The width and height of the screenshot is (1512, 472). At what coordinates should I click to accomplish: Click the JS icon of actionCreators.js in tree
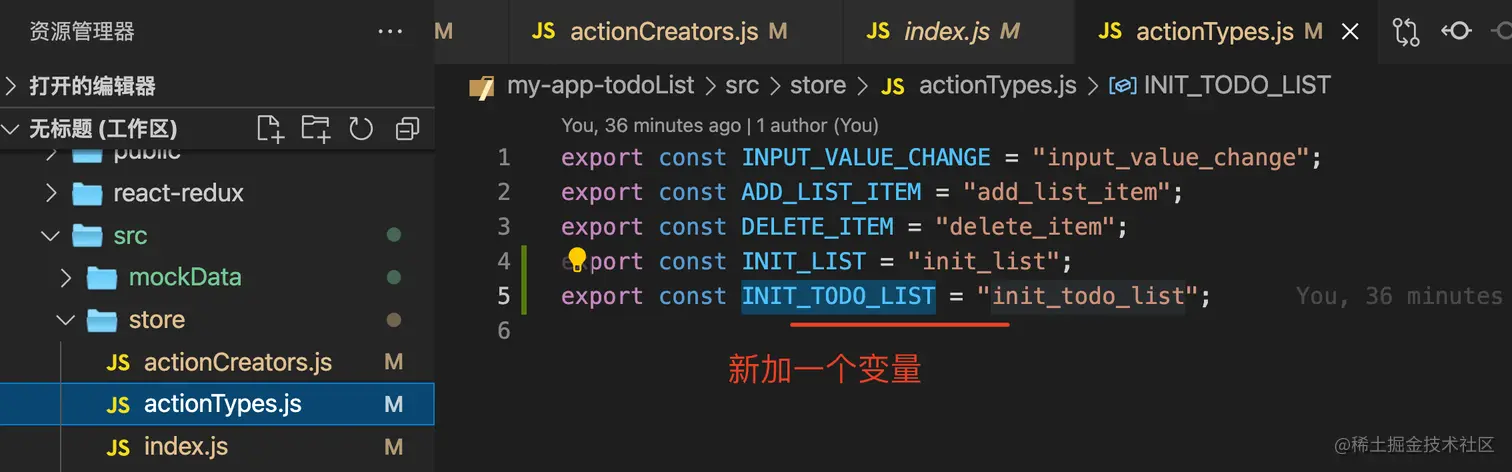point(118,362)
